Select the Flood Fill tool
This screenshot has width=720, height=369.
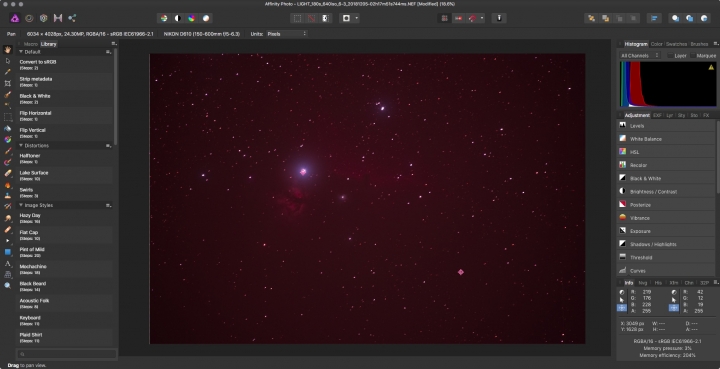[x=8, y=129]
